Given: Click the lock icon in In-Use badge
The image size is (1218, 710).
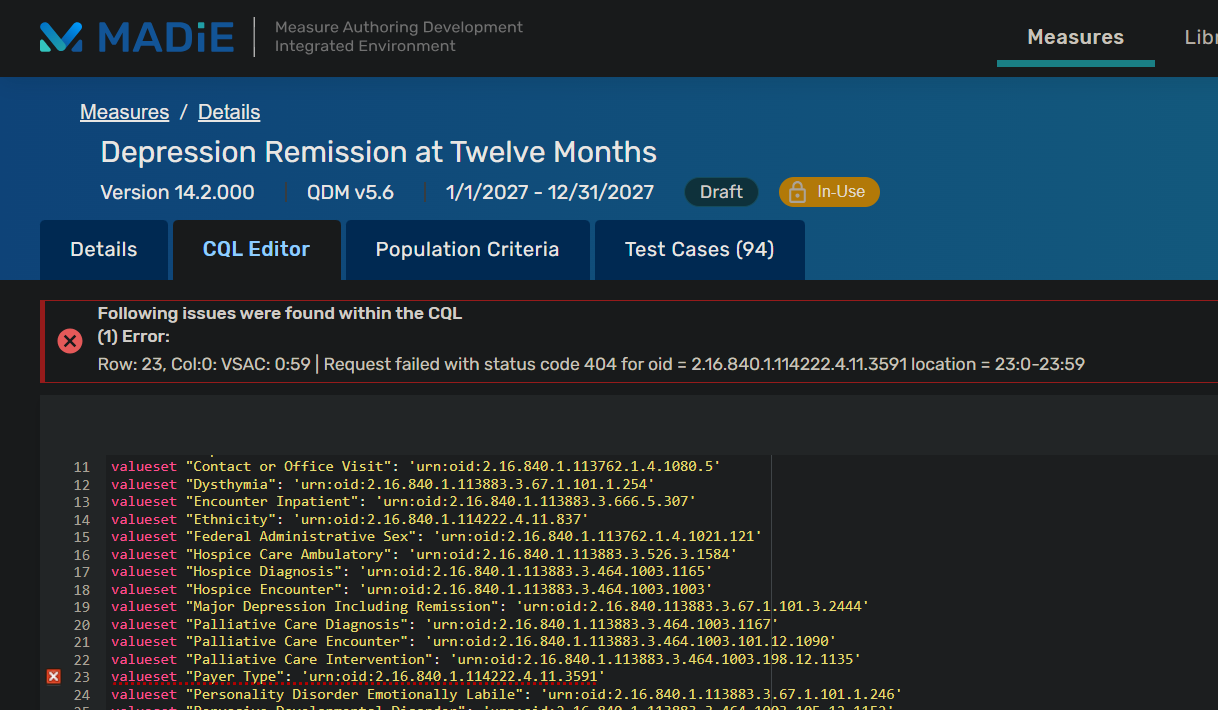Looking at the screenshot, I should [x=797, y=192].
